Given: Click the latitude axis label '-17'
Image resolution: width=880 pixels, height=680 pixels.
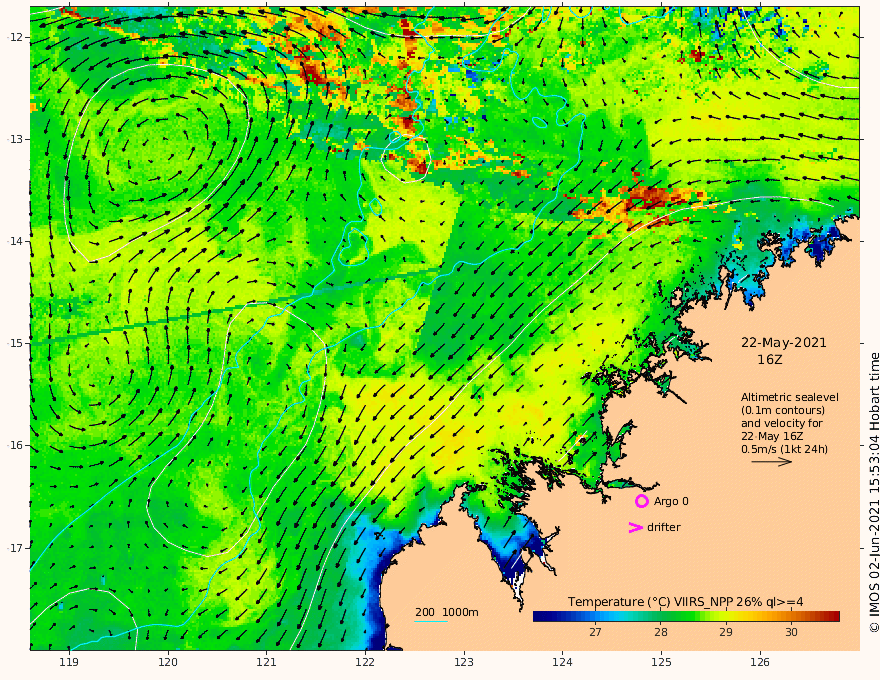Looking at the screenshot, I should click(x=15, y=548).
